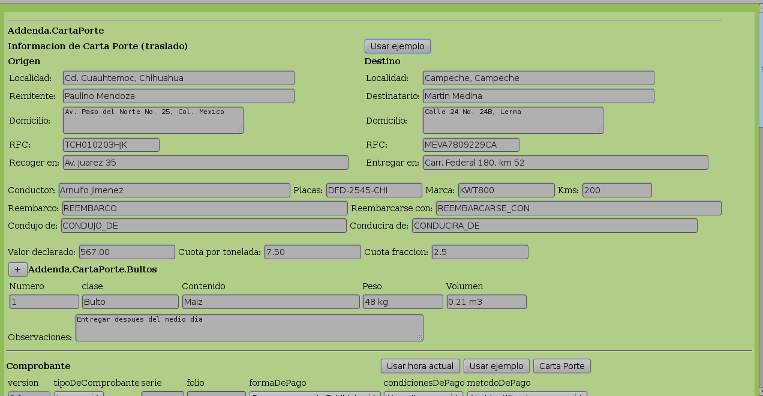Viewport: 763px width, 396px height.
Task: Click Addenda.CartaPorte heading text
Action: [56, 31]
